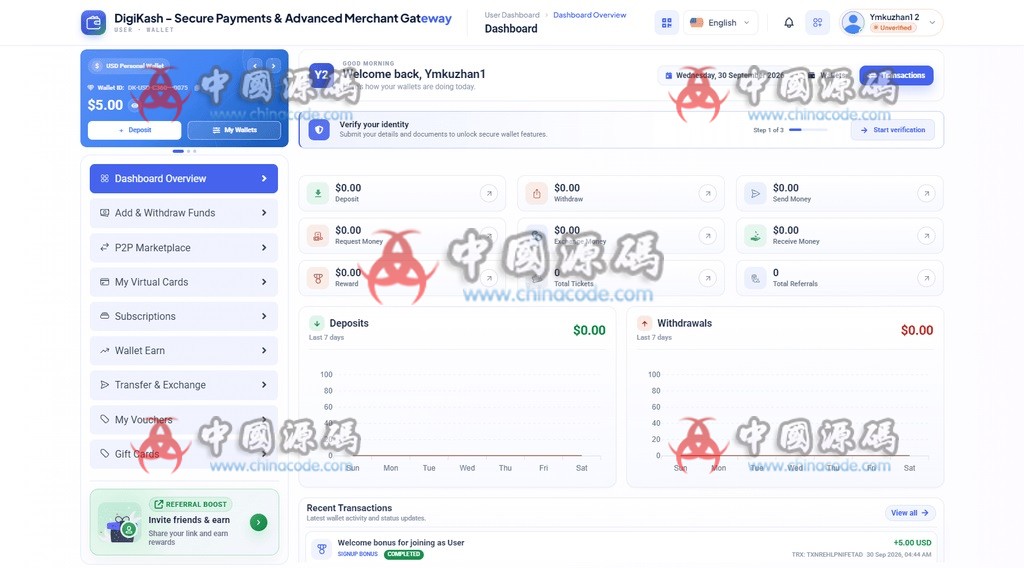Click View all transactions link

[x=910, y=513]
